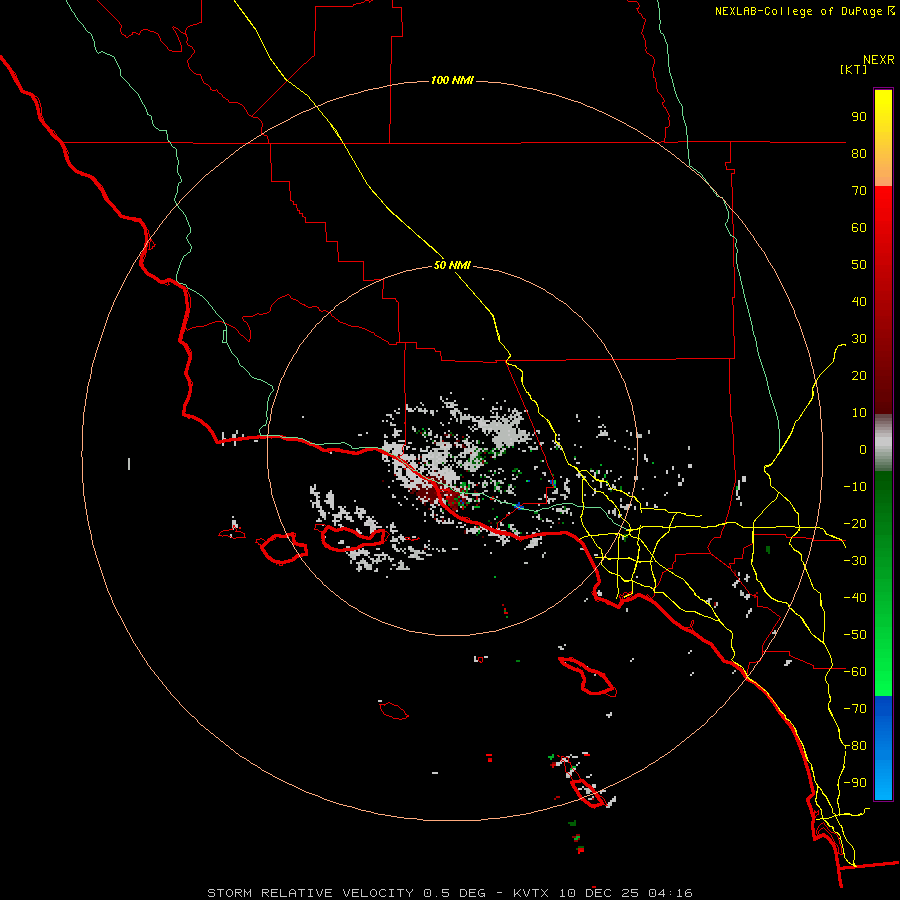Click the Santa Cruz Island outline

coord(354,538)
